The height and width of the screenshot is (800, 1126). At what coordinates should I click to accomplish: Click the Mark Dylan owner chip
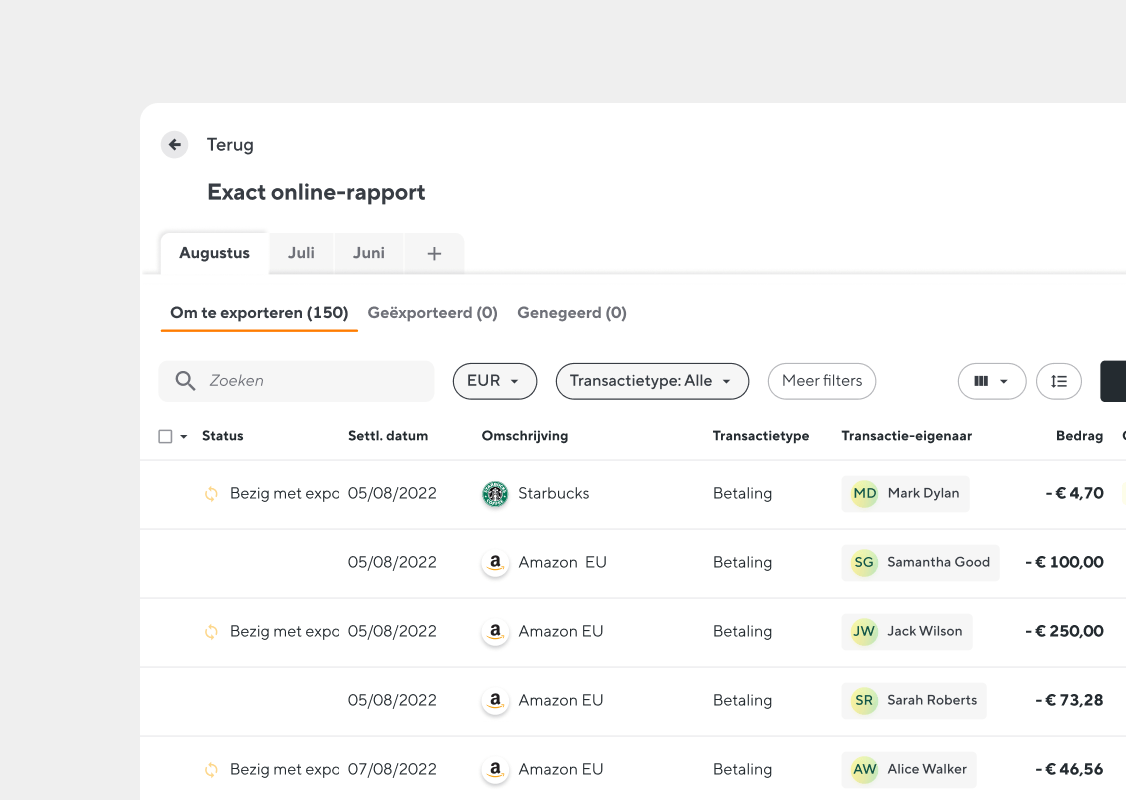tap(905, 493)
